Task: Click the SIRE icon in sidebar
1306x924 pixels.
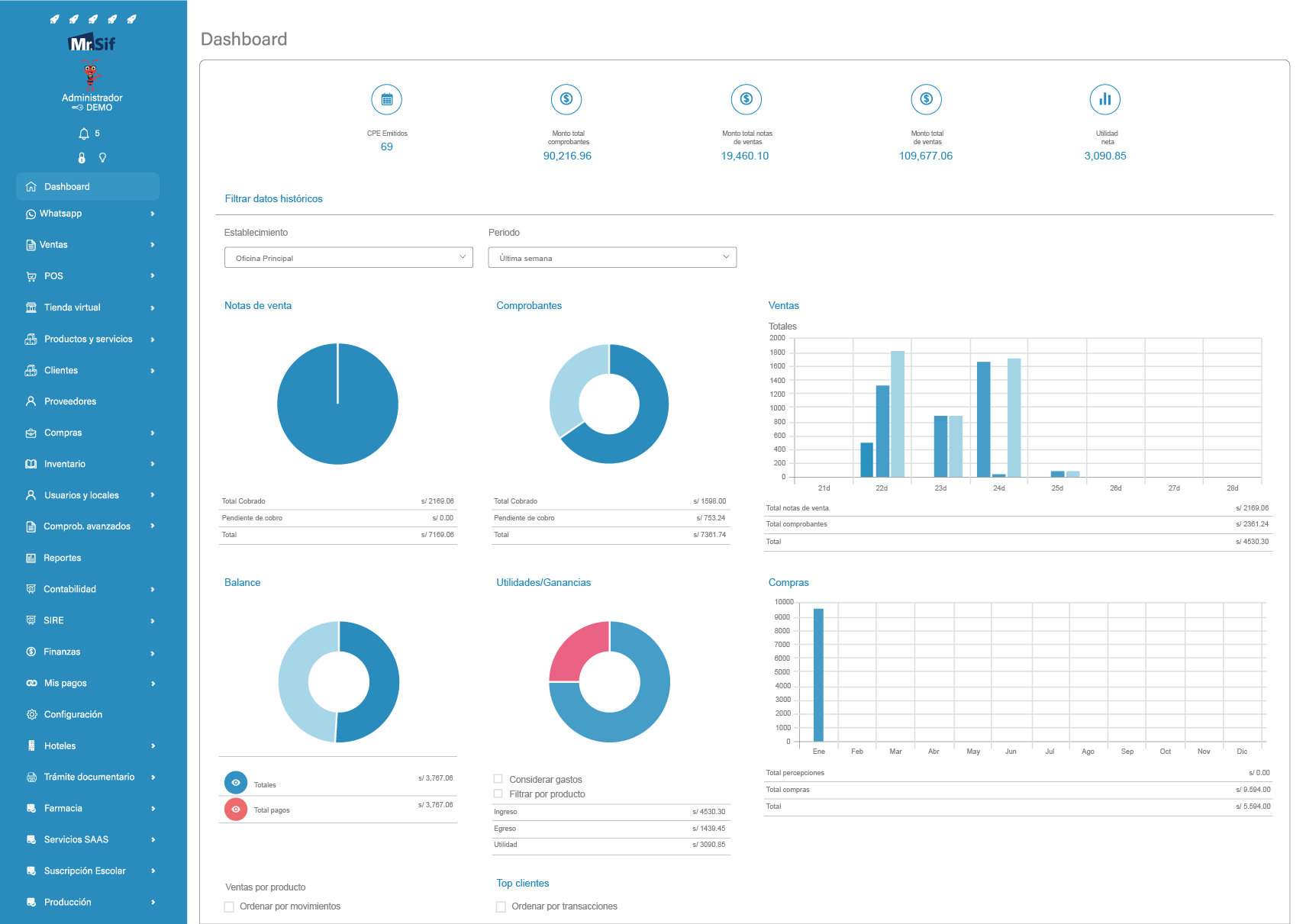Action: click(31, 620)
